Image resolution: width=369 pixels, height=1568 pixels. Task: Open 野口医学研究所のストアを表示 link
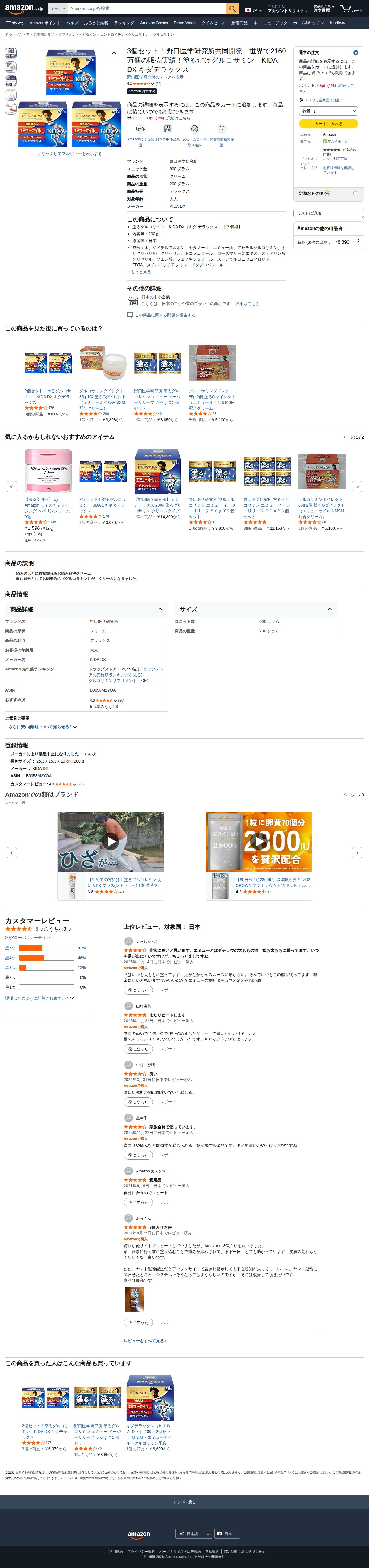155,77
